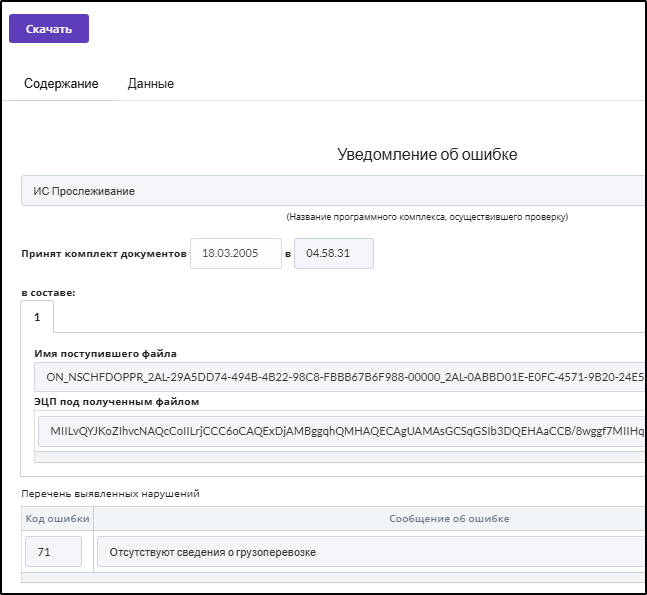This screenshot has width=647, height=595.
Task: Click the scrollbar strip beneath the errors table
Action: click(x=333, y=577)
